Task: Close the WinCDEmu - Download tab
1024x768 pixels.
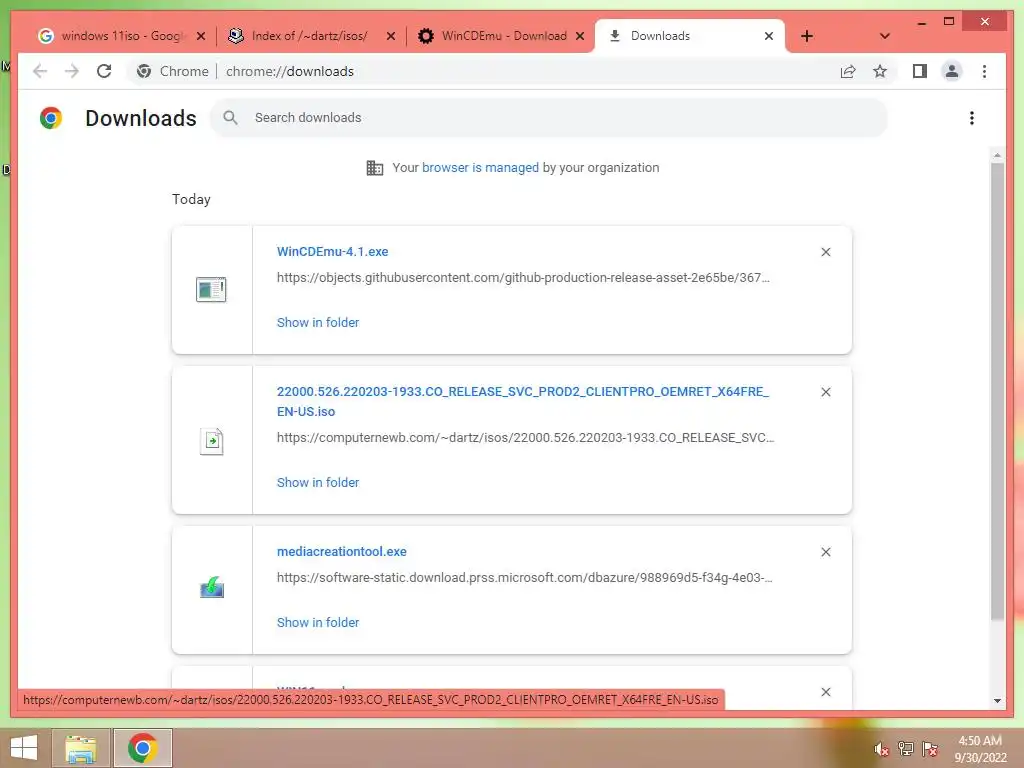Action: 580,36
